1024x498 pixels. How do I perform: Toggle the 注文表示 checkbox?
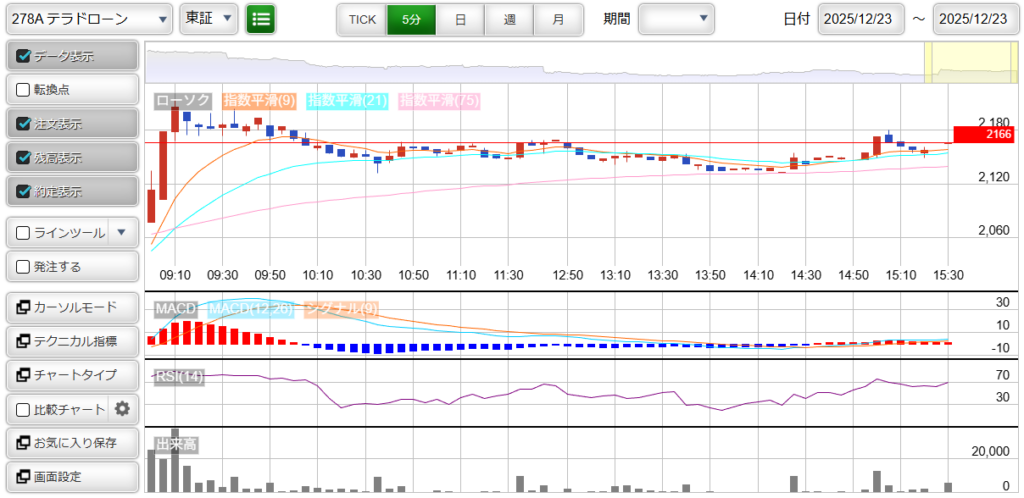[24, 124]
